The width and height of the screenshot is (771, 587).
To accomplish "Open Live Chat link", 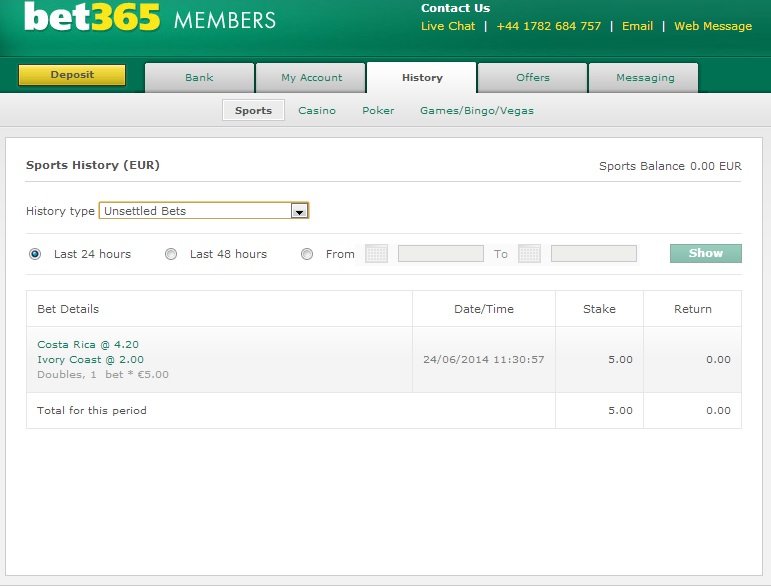I will [x=448, y=26].
